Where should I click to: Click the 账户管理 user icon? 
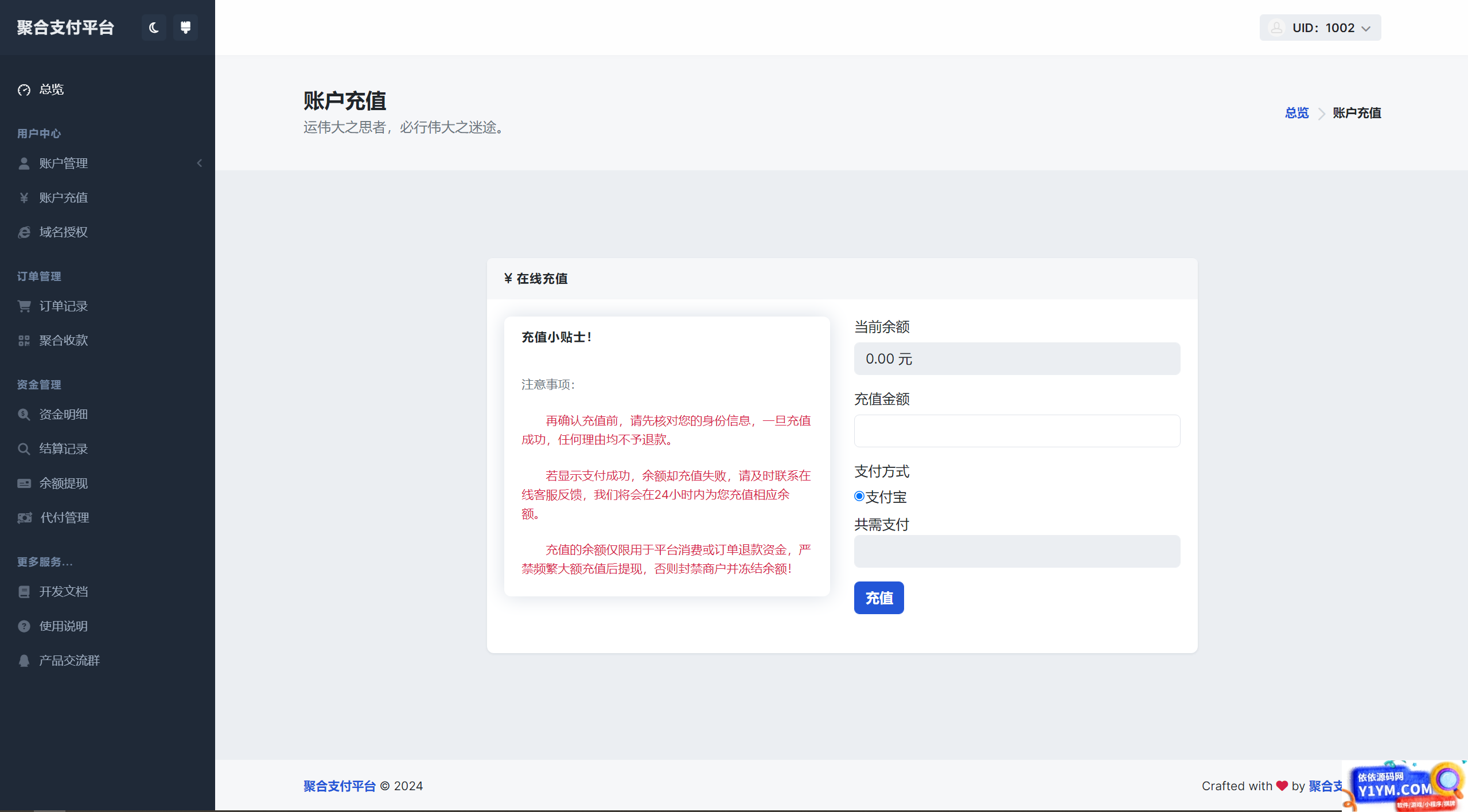23,163
